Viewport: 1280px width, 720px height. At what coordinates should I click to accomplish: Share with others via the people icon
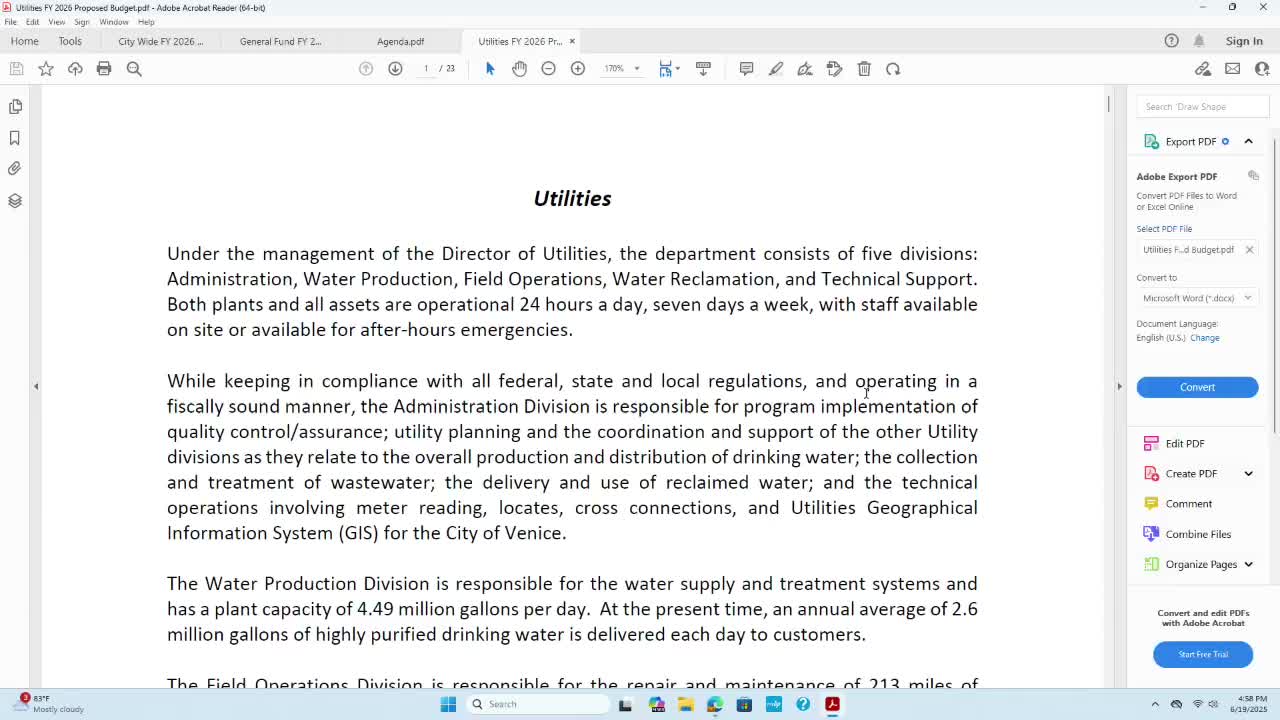(1262, 69)
